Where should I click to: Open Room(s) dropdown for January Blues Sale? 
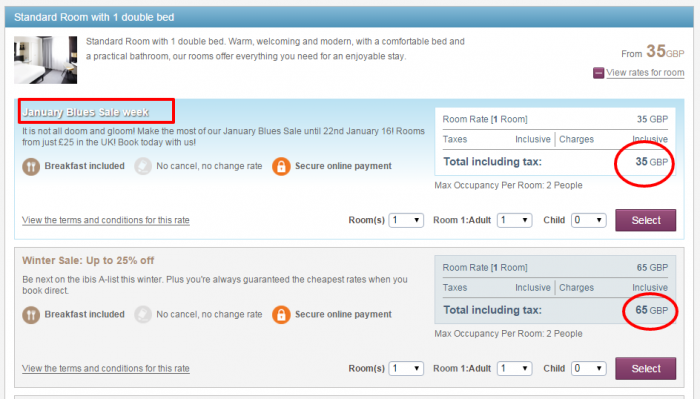pyautogui.click(x=406, y=220)
